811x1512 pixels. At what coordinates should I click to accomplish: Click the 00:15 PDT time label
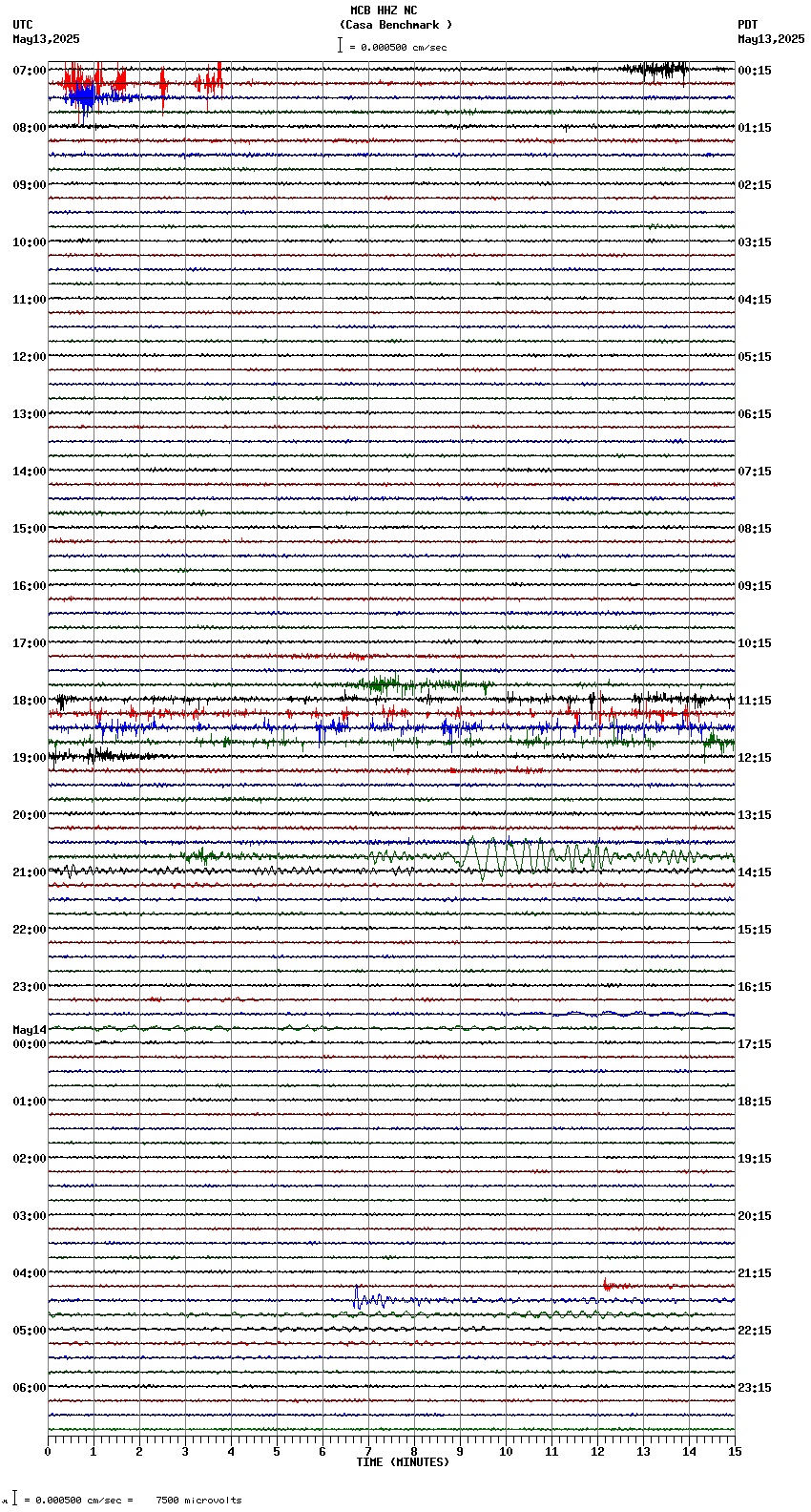coord(755,71)
